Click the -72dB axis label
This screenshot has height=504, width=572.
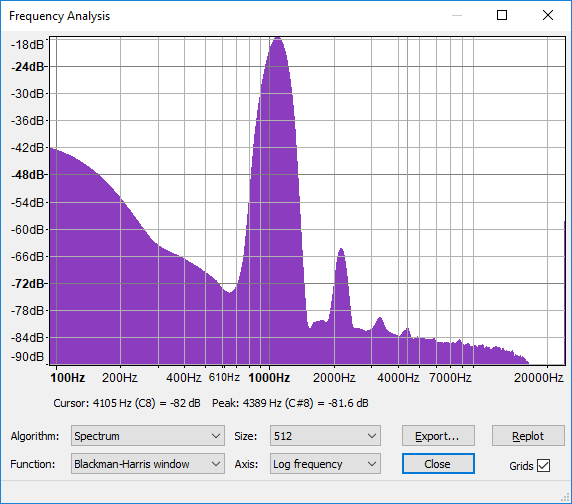28,283
